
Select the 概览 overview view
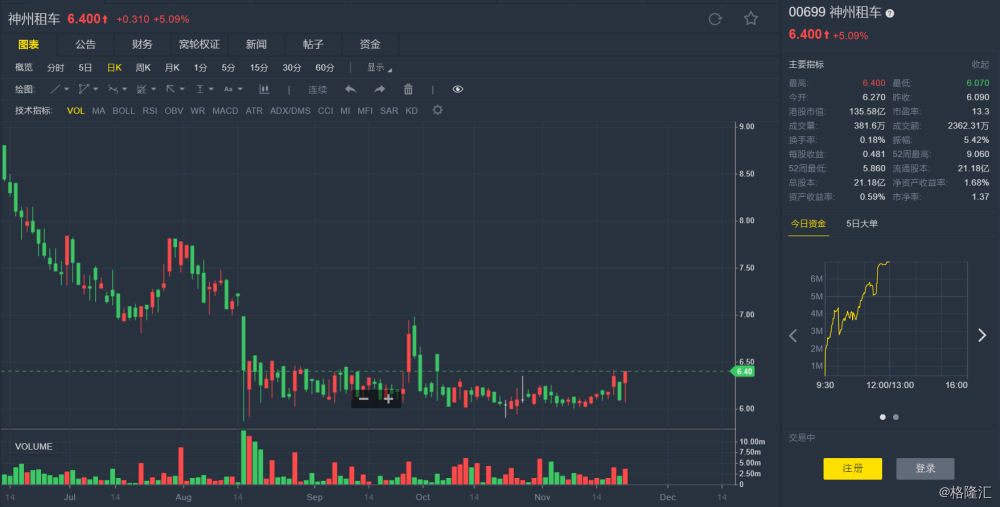pos(24,68)
